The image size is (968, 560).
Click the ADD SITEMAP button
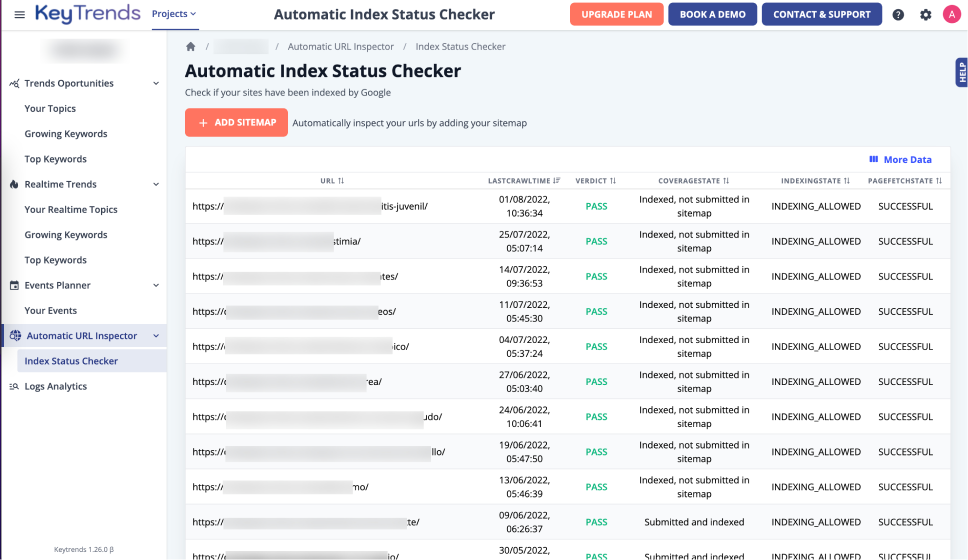(x=236, y=122)
